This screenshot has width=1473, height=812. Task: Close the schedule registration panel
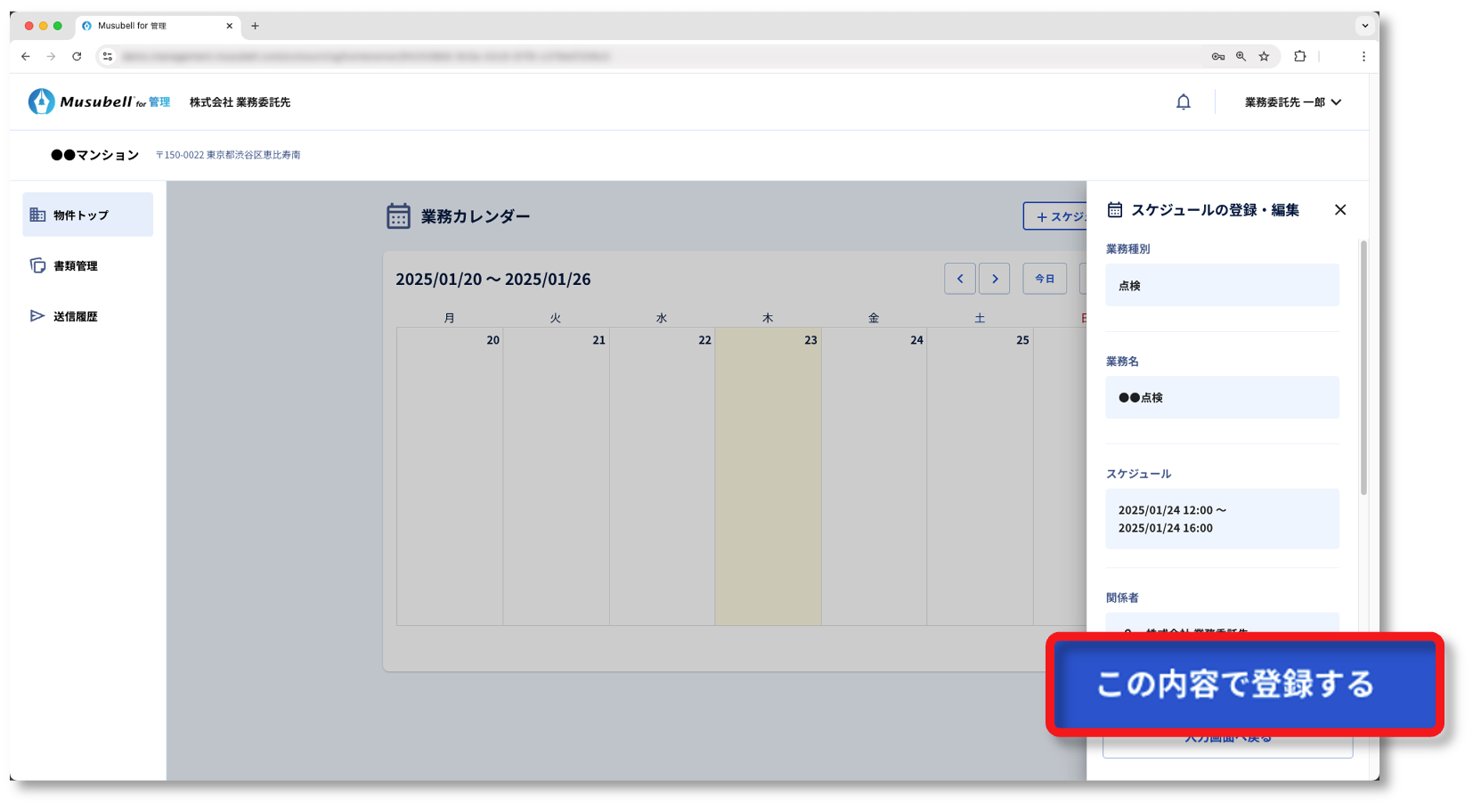pyautogui.click(x=1339, y=210)
